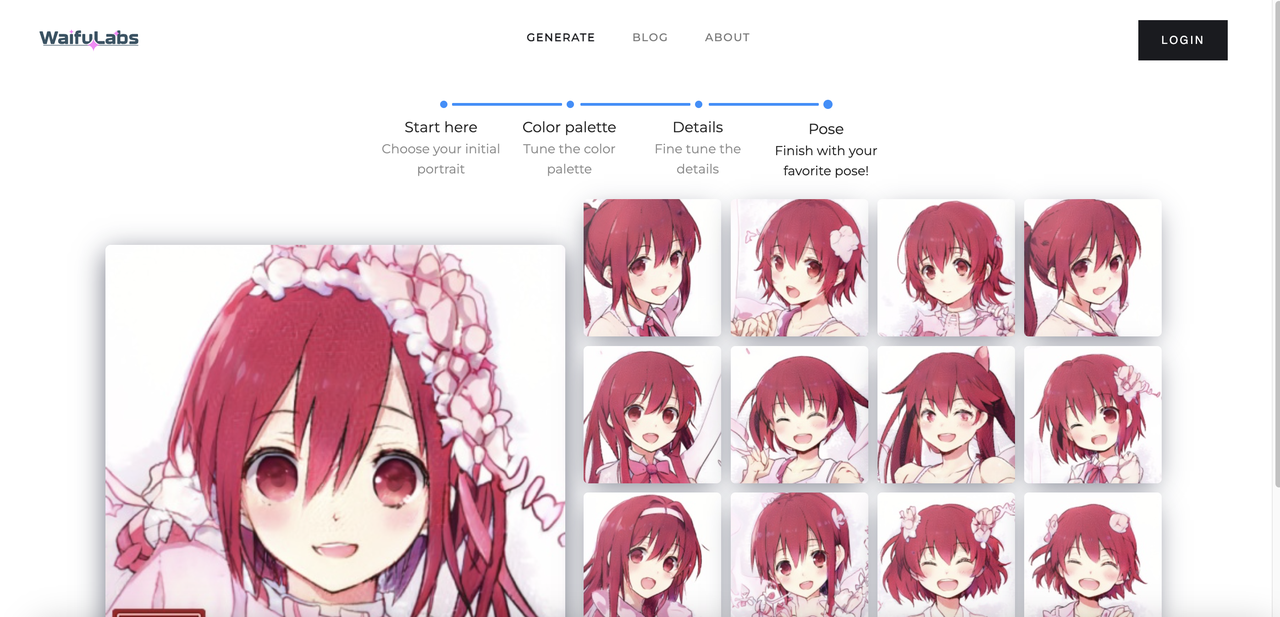Viewport: 1280px width, 617px height.
Task: Click the step dot above 'Color palette'
Action: click(570, 104)
